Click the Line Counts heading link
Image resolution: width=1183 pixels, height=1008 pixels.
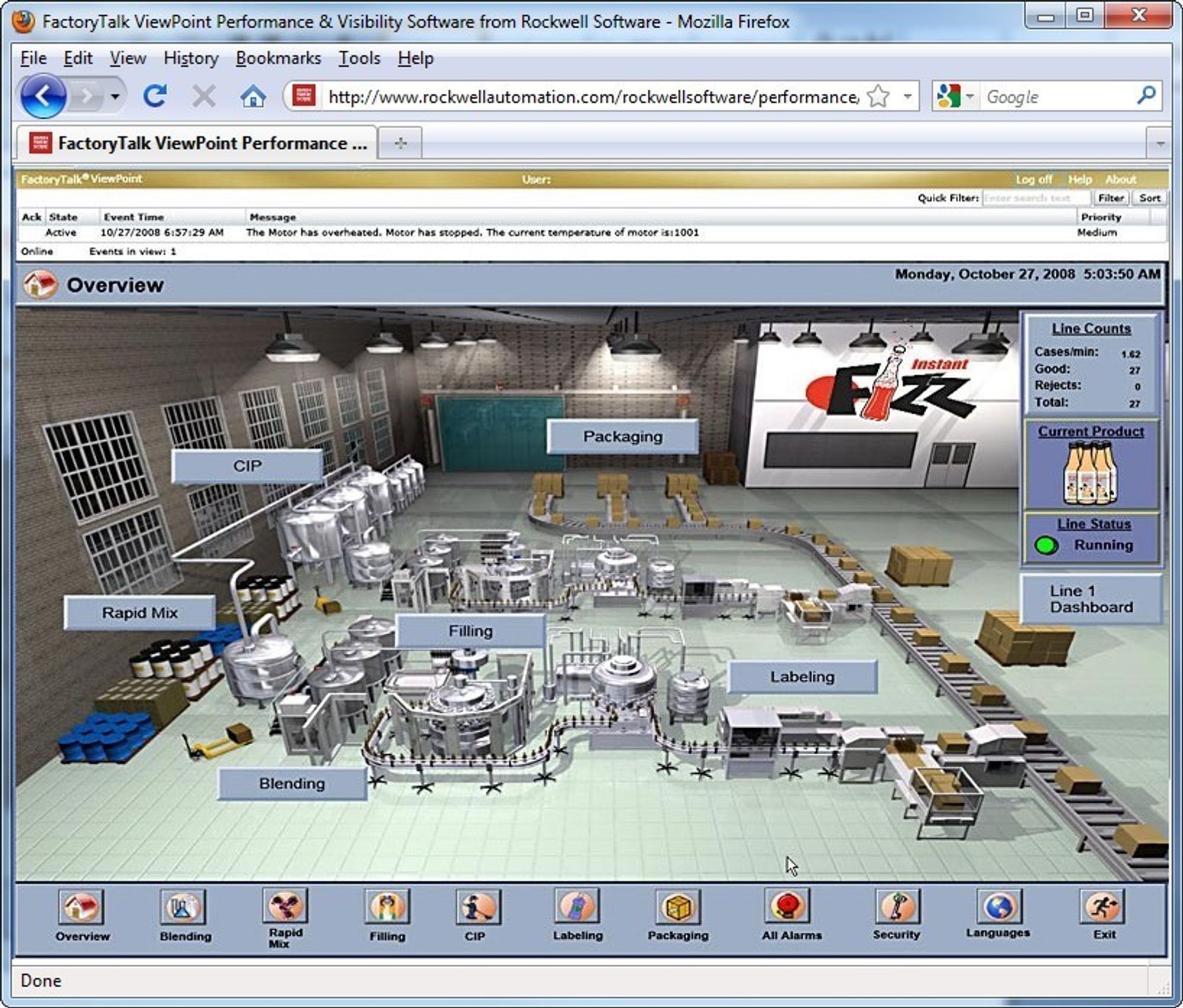(1091, 328)
